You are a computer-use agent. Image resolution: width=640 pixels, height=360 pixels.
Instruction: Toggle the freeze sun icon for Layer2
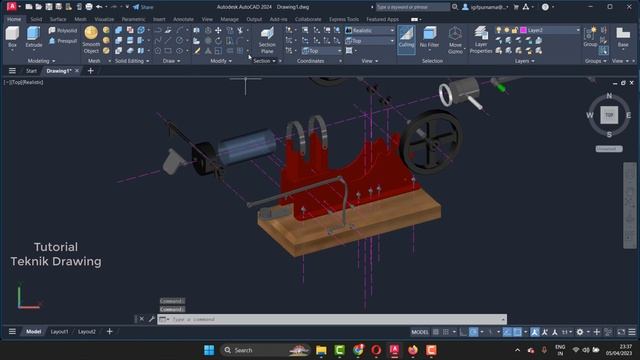tap(507, 30)
